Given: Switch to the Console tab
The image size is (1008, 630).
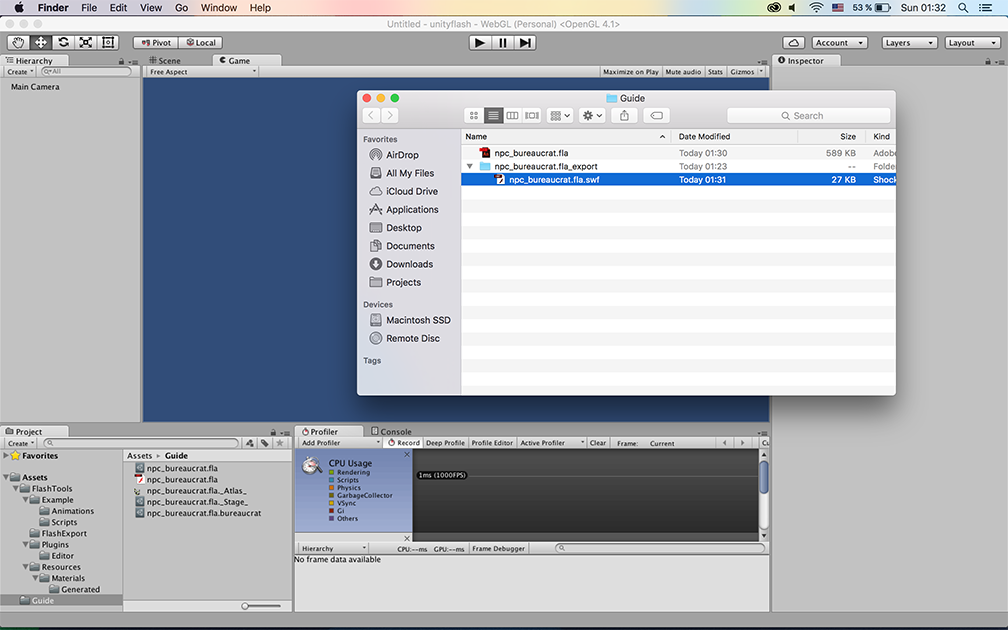Looking at the screenshot, I should [395, 432].
